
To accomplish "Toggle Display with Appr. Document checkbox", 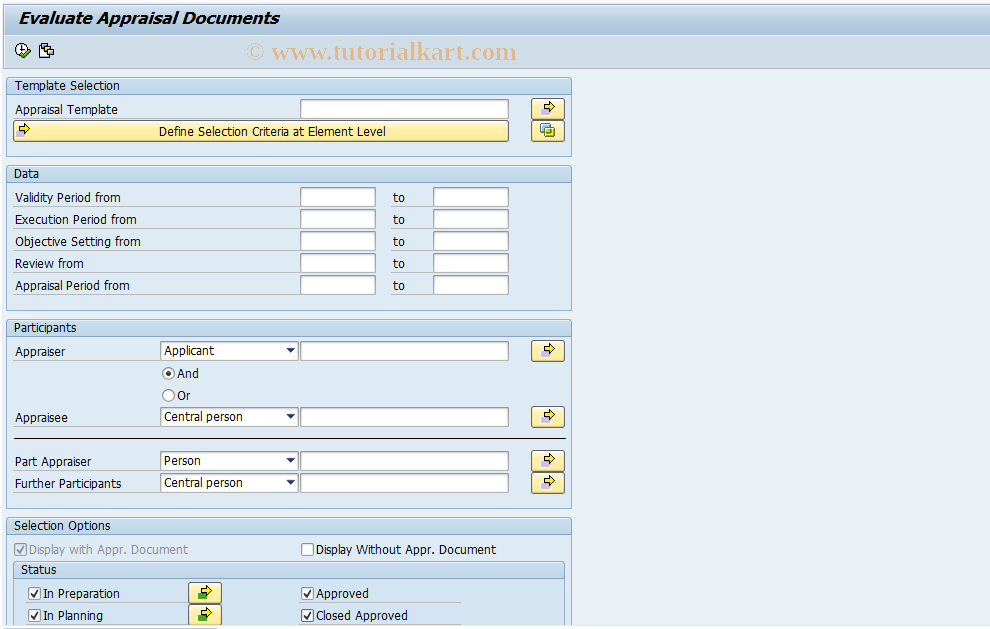I will tap(21, 549).
